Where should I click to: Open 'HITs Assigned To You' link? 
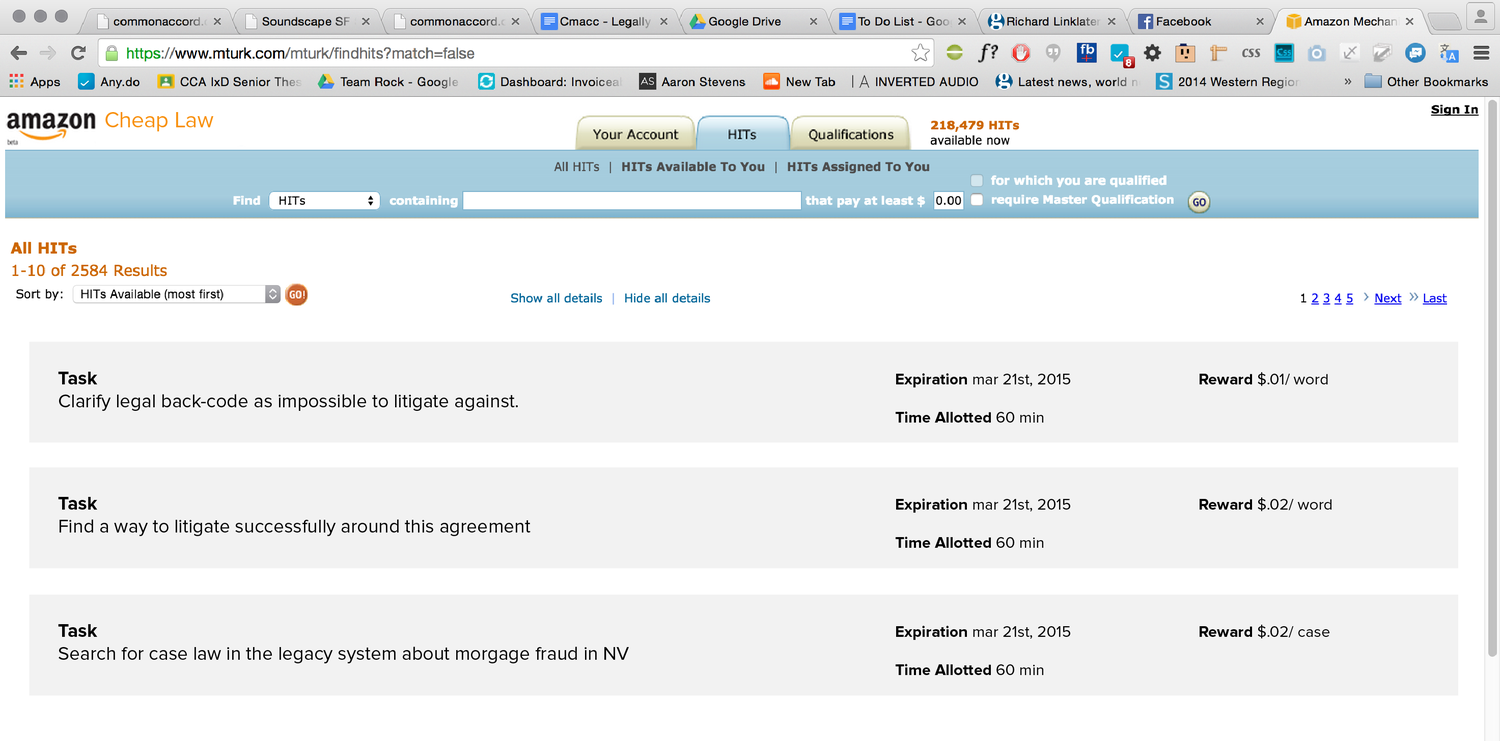click(858, 167)
